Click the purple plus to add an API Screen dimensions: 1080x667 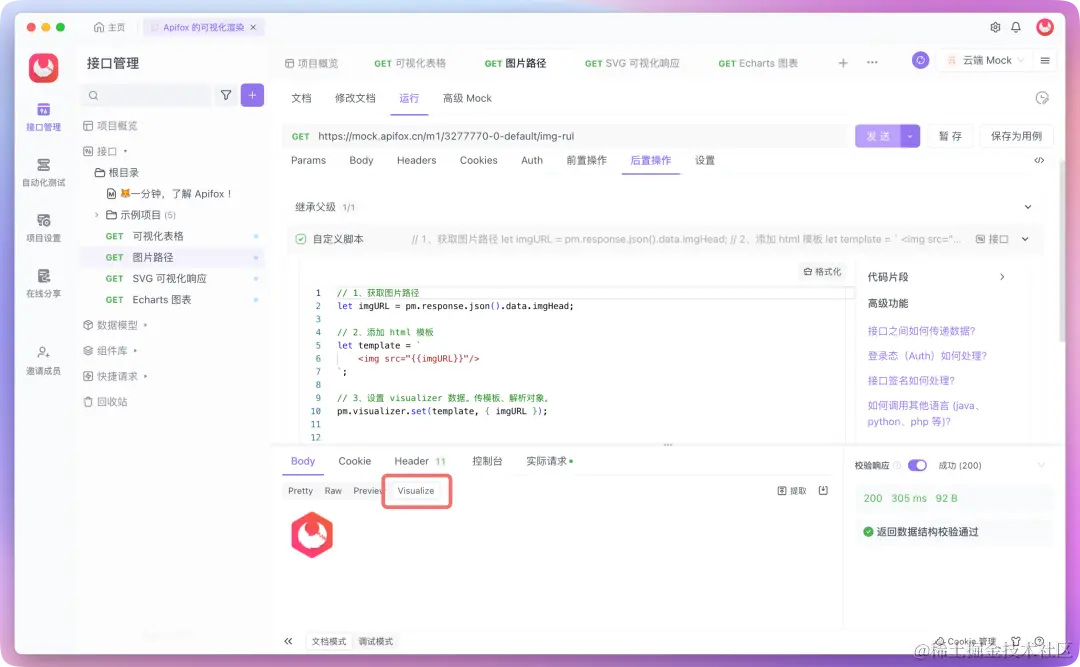pos(252,95)
